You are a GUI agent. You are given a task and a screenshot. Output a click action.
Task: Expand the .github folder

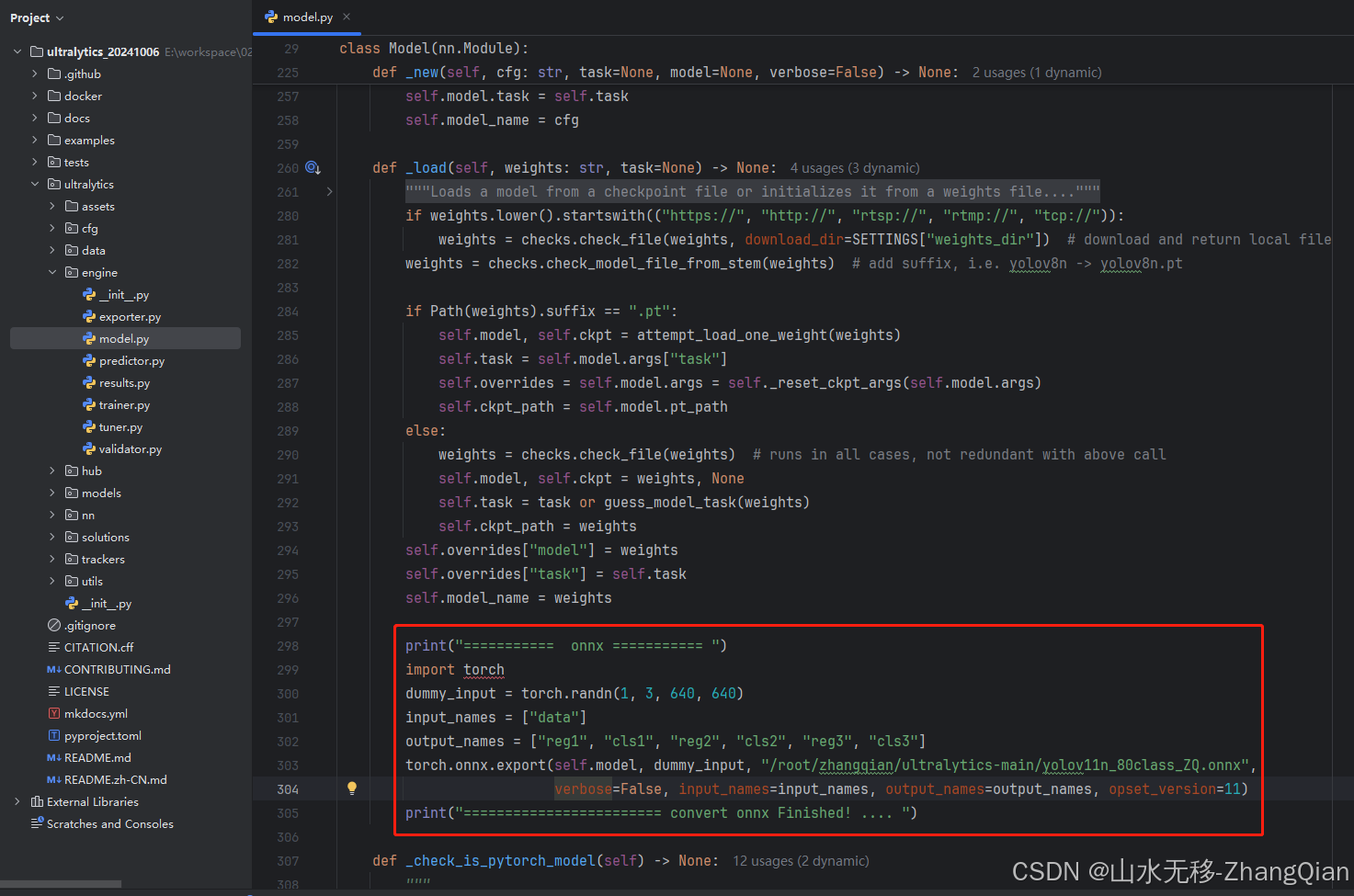click(x=35, y=74)
